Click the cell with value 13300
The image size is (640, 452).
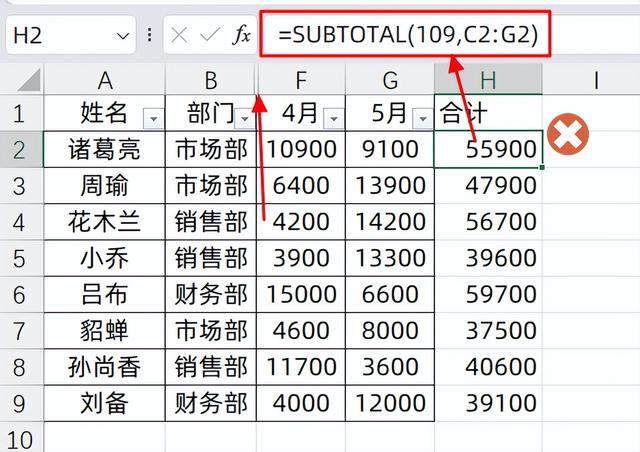click(x=390, y=258)
